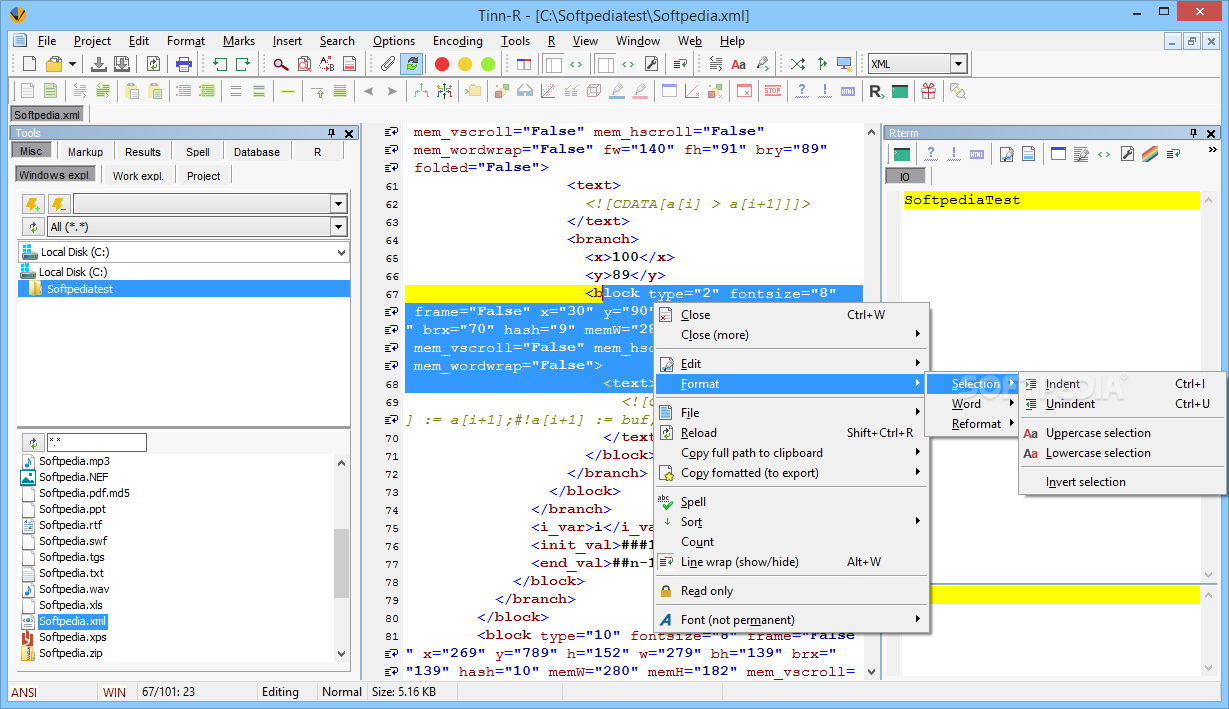This screenshot has height=709, width=1229.
Task: Open the All (*.*) filter dropdown
Action: point(338,227)
